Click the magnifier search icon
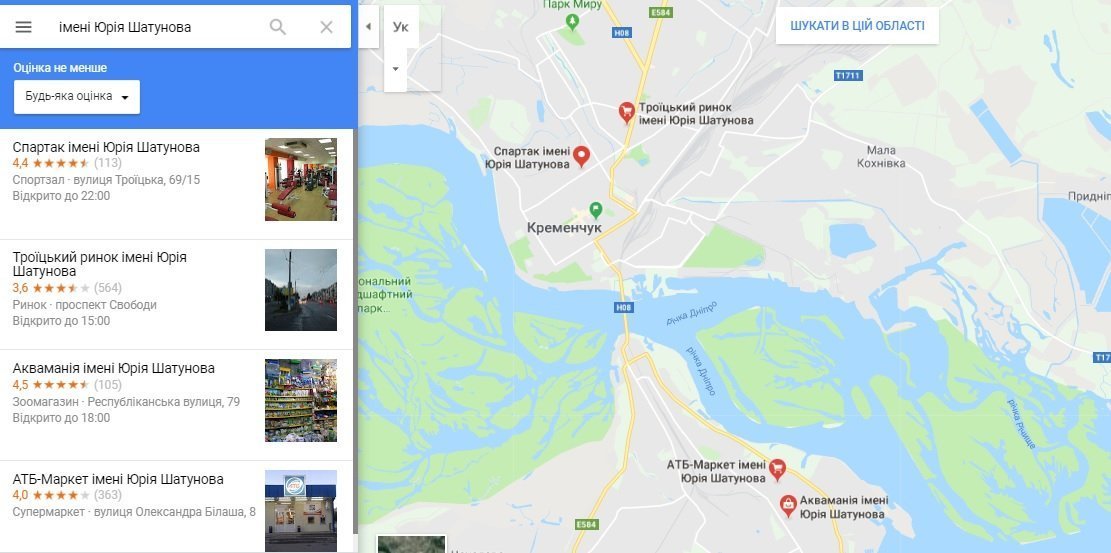1111x553 pixels. click(278, 27)
